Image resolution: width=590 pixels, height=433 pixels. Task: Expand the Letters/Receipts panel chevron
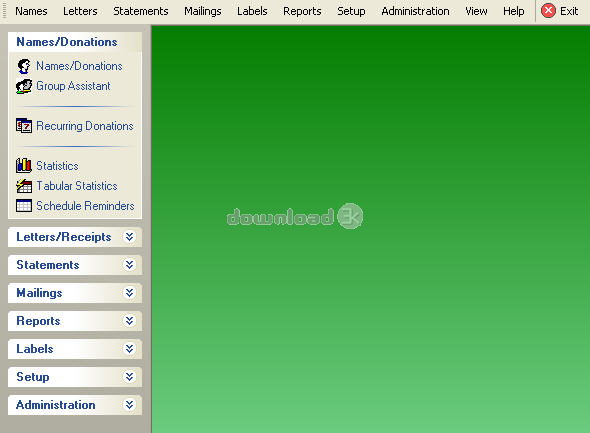tap(129, 237)
